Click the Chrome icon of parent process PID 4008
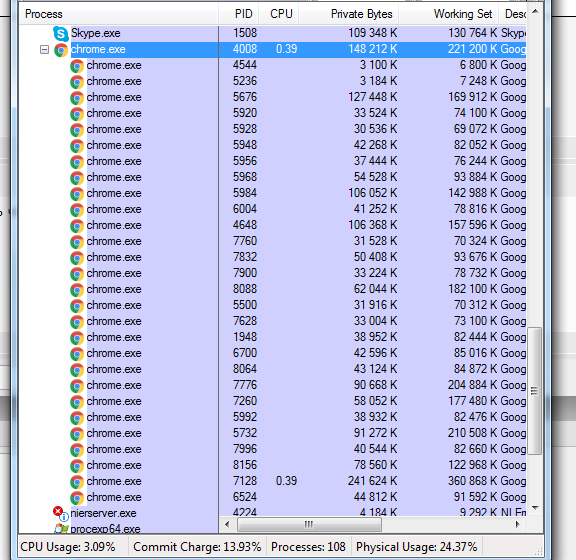The image size is (576, 560). click(x=61, y=50)
